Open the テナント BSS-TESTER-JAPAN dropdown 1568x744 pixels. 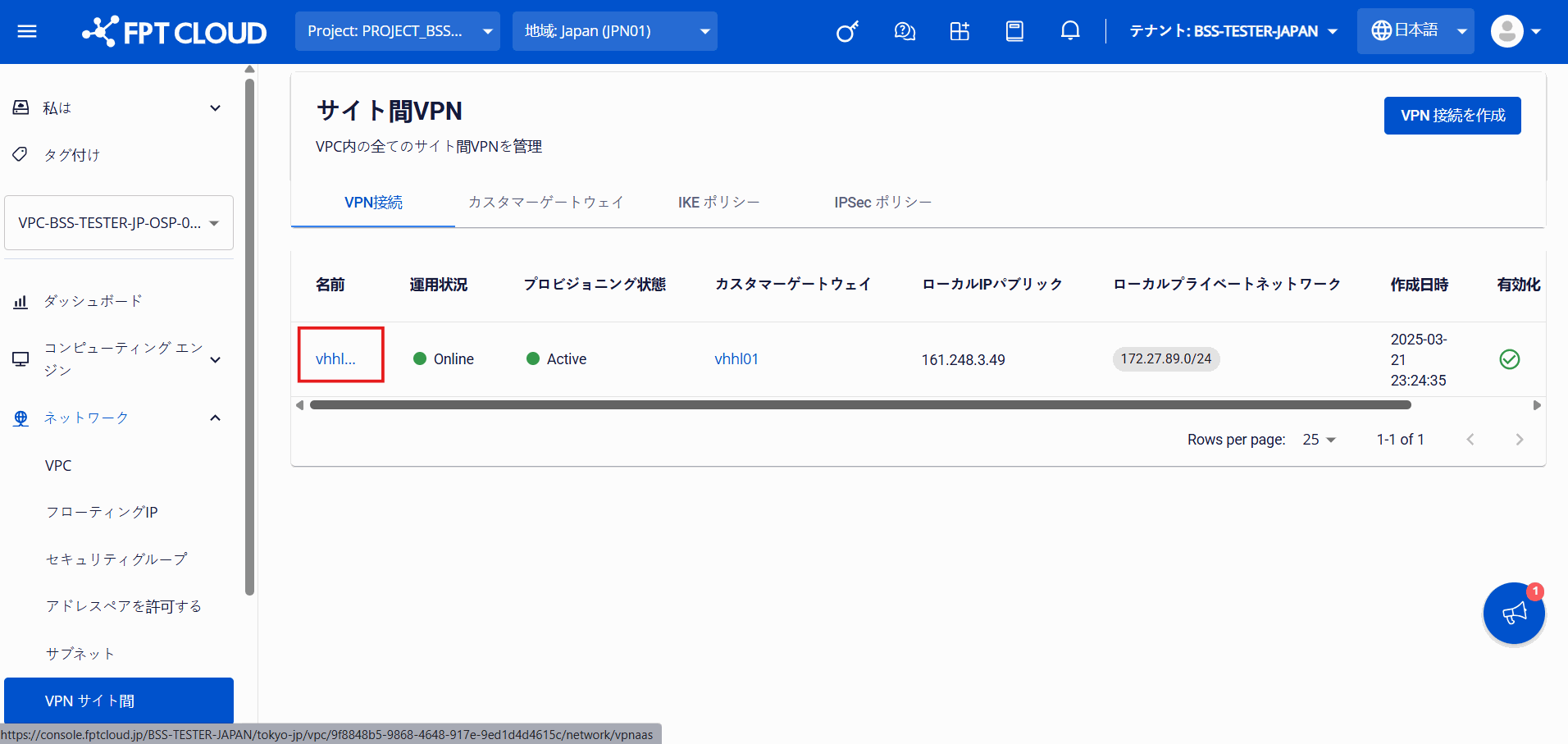click(1233, 31)
